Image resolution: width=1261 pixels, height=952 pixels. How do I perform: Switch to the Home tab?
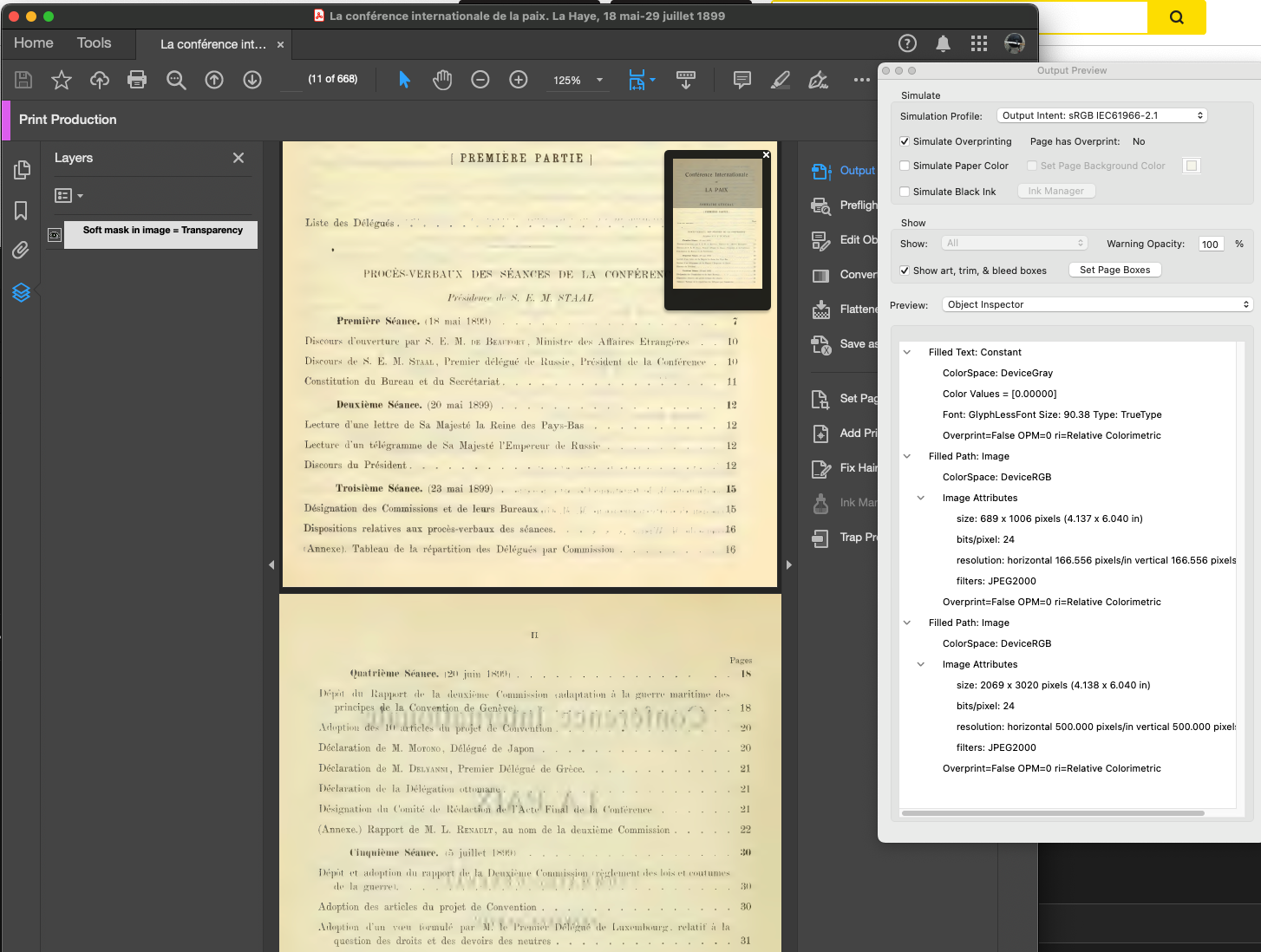pos(34,43)
